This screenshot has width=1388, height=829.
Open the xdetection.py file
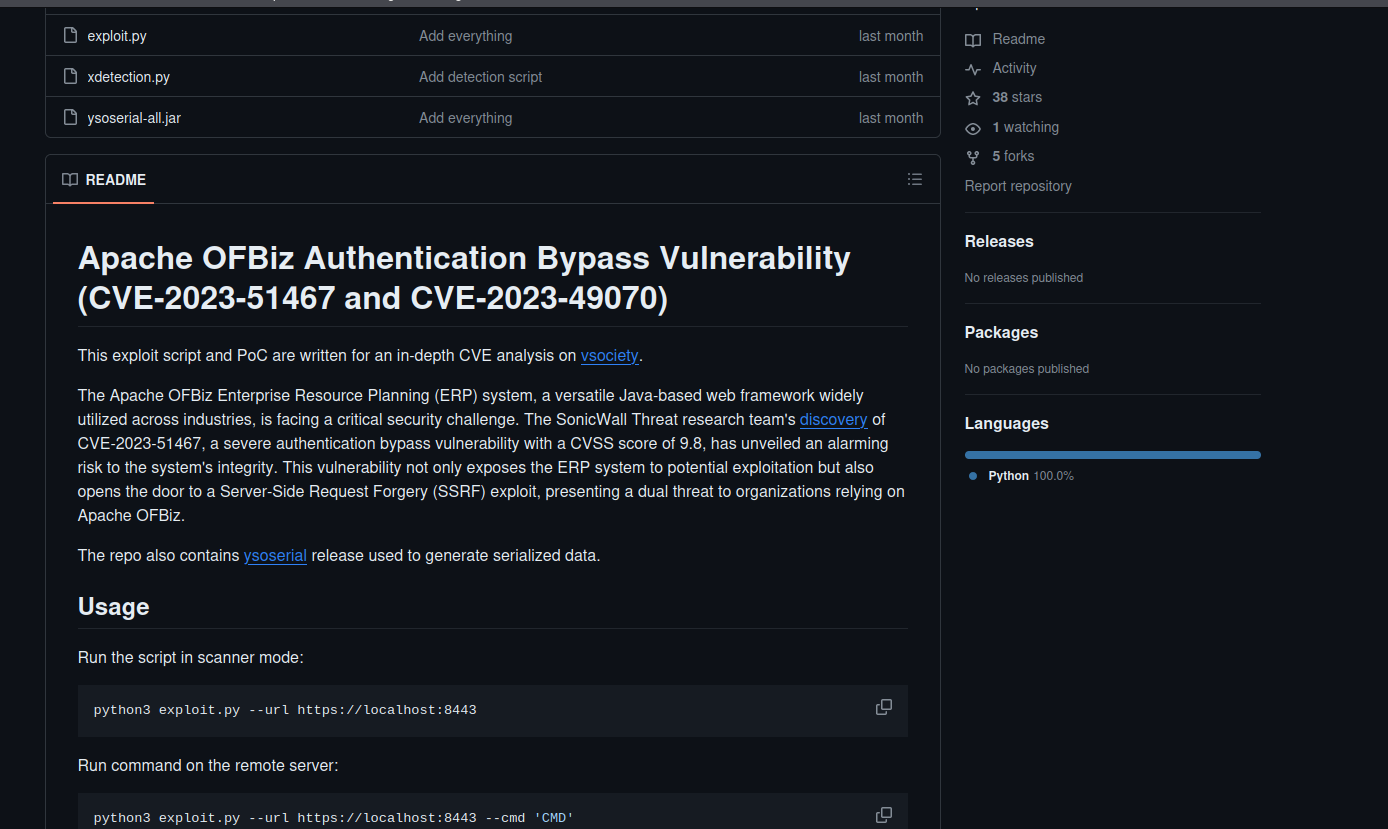tap(128, 77)
